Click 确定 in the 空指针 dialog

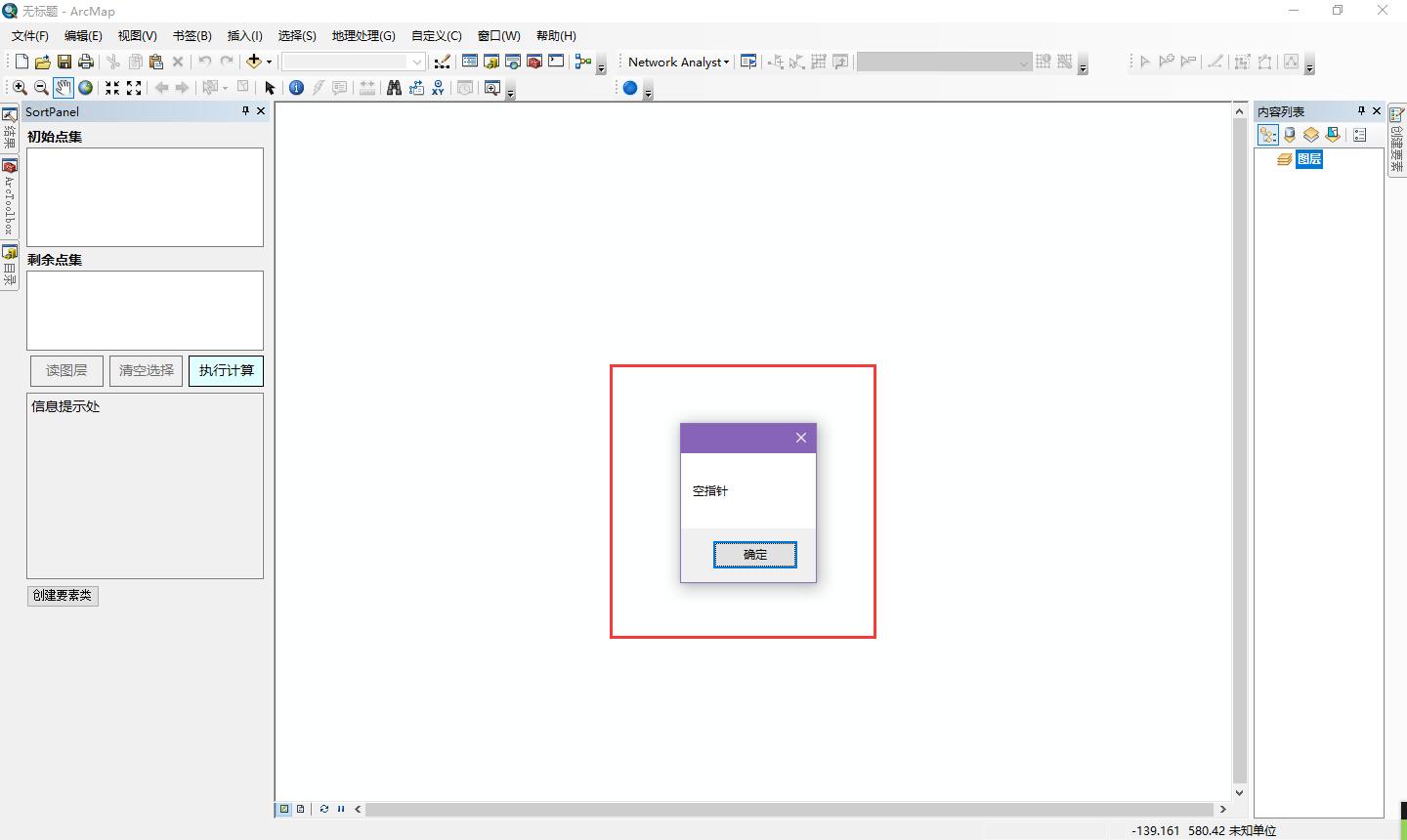click(x=755, y=555)
